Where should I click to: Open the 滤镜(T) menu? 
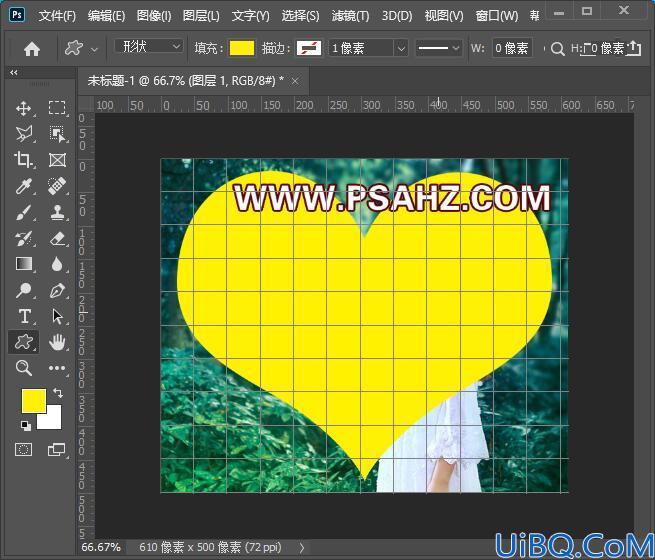(350, 16)
